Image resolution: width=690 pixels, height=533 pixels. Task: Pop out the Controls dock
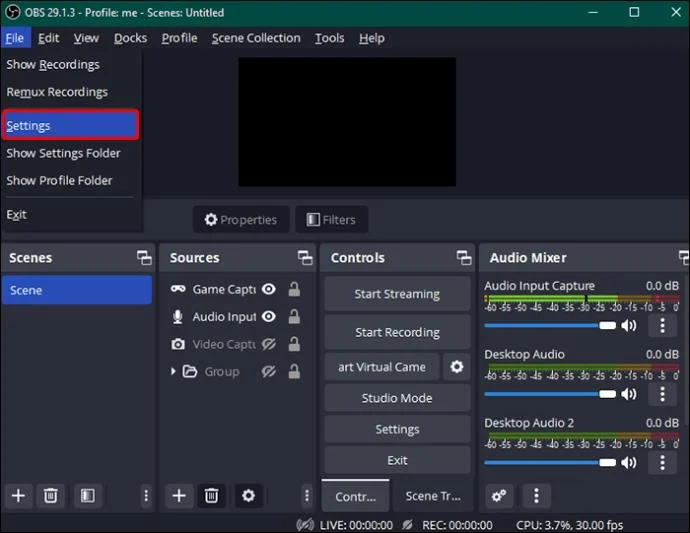[464, 258]
